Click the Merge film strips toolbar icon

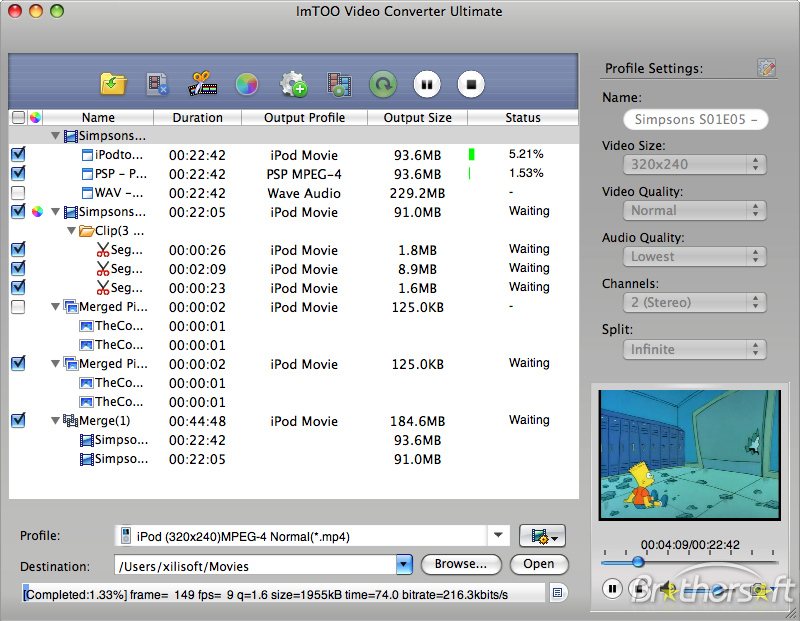click(339, 84)
